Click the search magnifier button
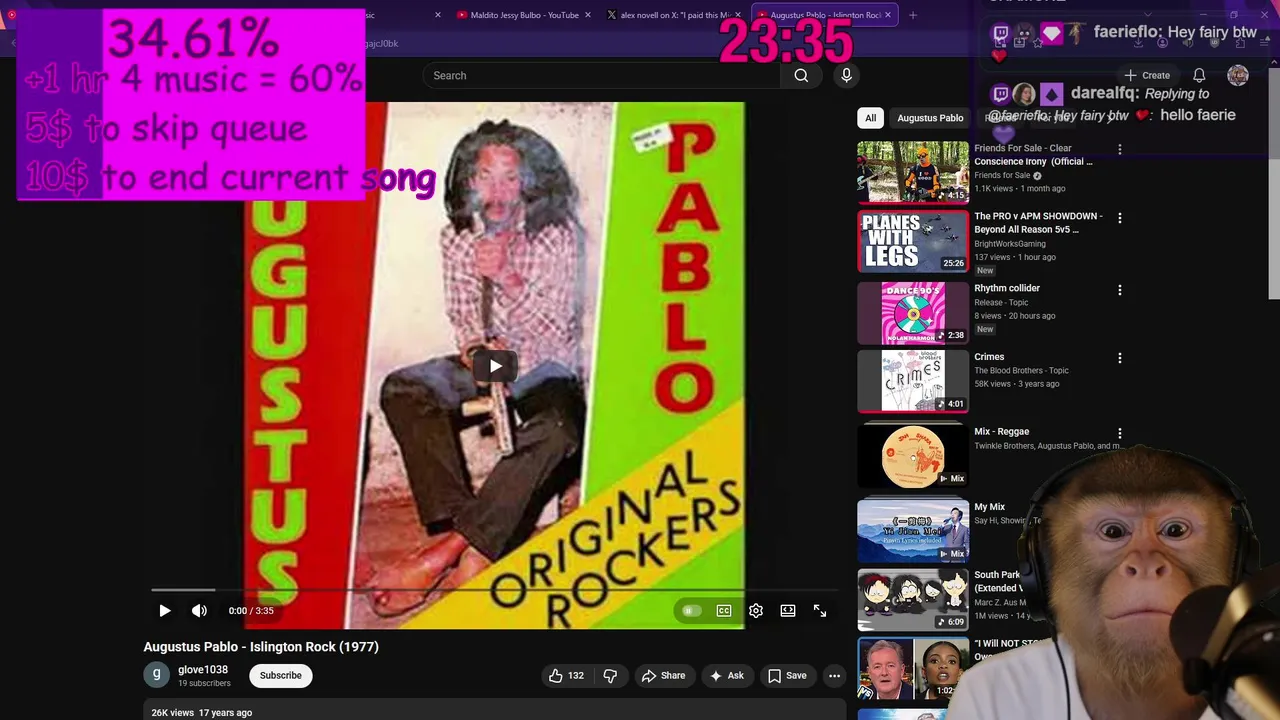This screenshot has height=720, width=1280. coord(801,75)
